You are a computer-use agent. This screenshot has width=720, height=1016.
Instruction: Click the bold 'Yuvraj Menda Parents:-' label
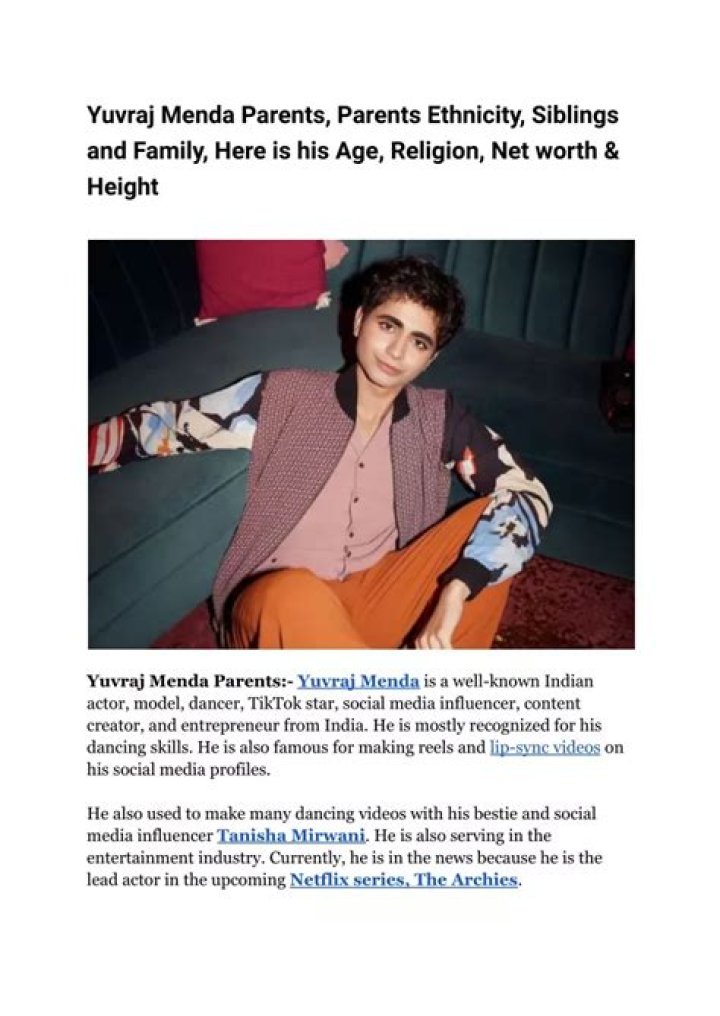(x=190, y=682)
